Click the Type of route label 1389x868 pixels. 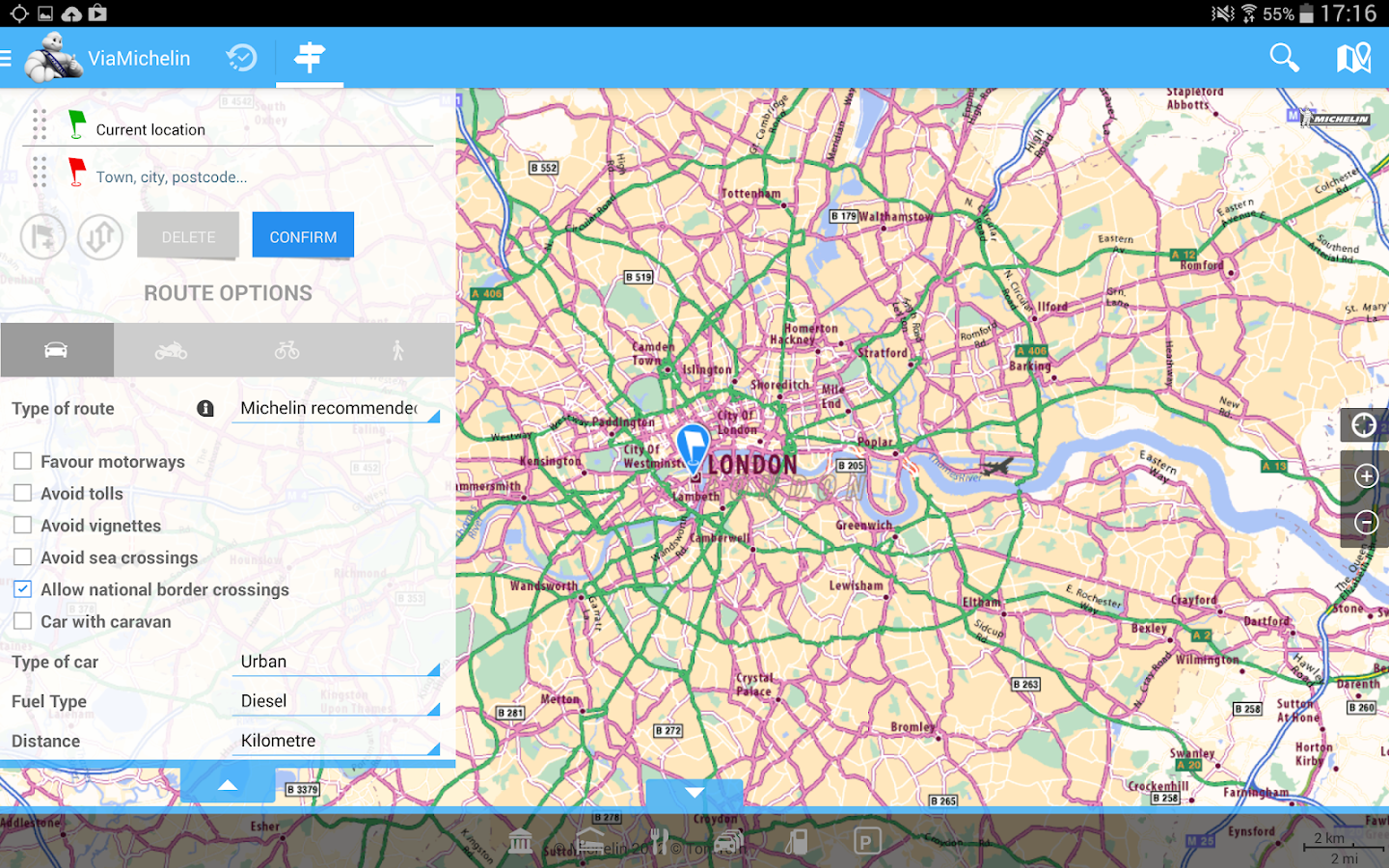[63, 409]
